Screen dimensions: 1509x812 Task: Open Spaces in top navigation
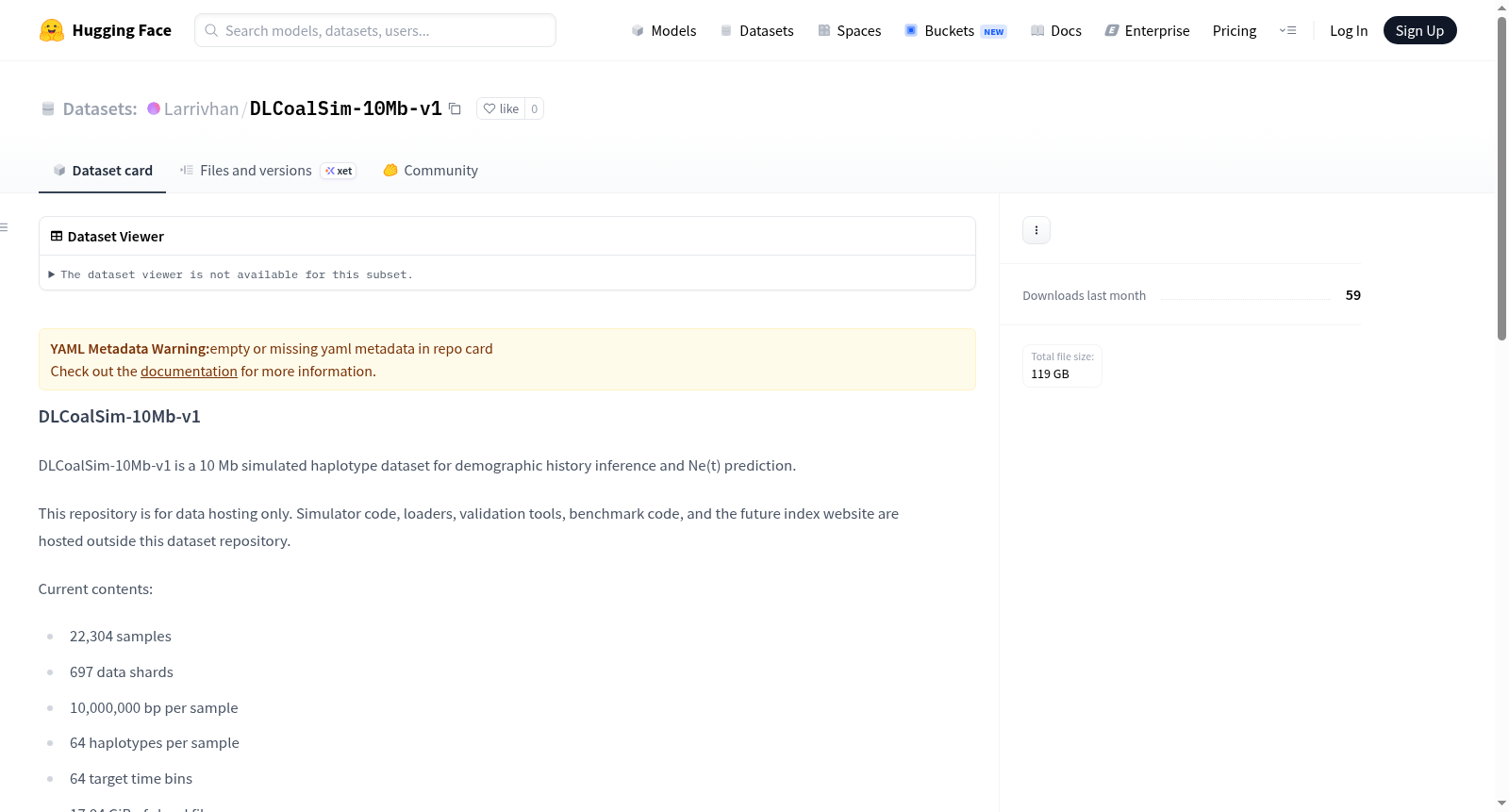[849, 30]
